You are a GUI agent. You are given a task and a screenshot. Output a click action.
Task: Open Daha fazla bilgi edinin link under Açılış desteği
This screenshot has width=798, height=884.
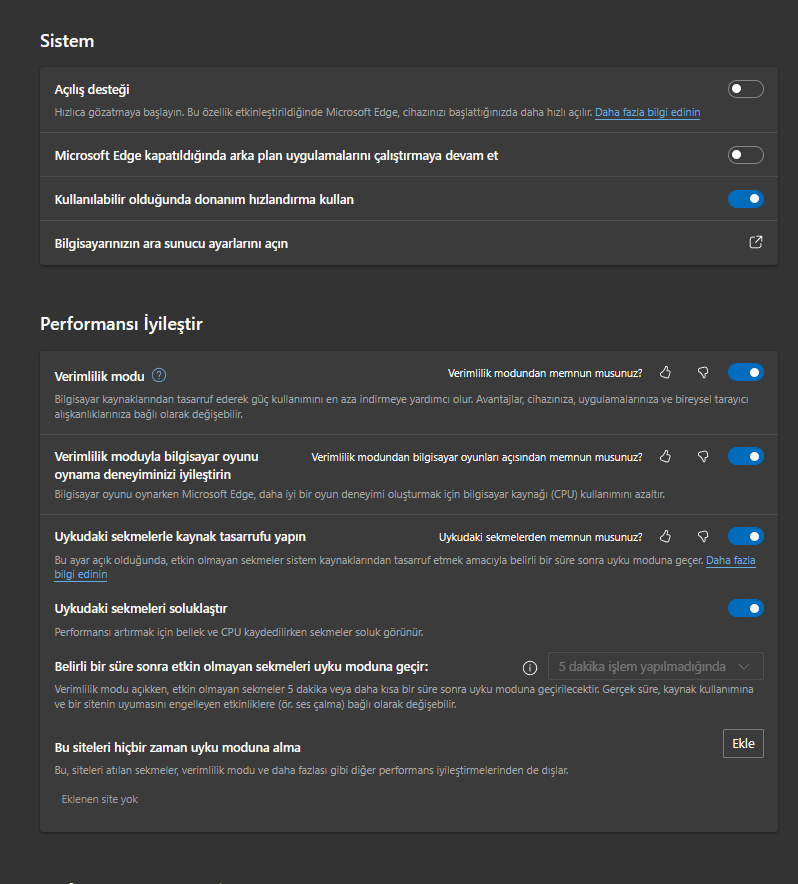tap(647, 112)
